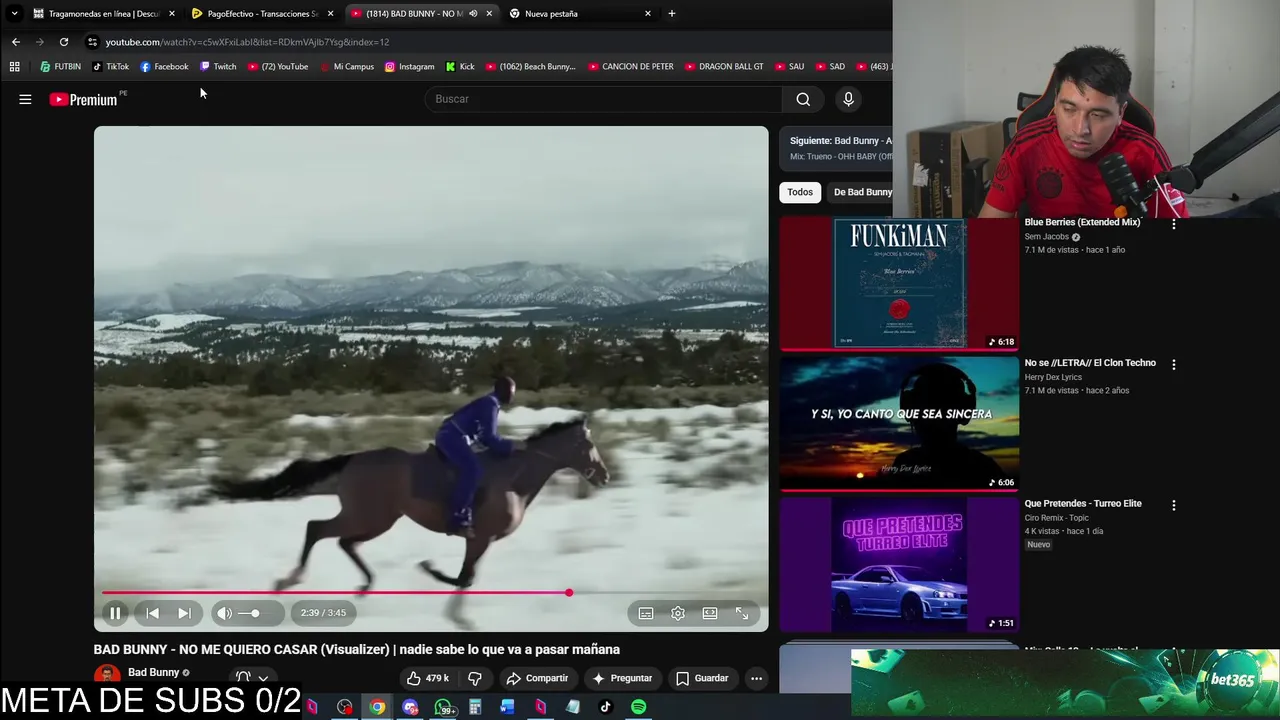Open options menu for Blue Berries video
Image resolution: width=1280 pixels, height=720 pixels.
click(x=1174, y=224)
